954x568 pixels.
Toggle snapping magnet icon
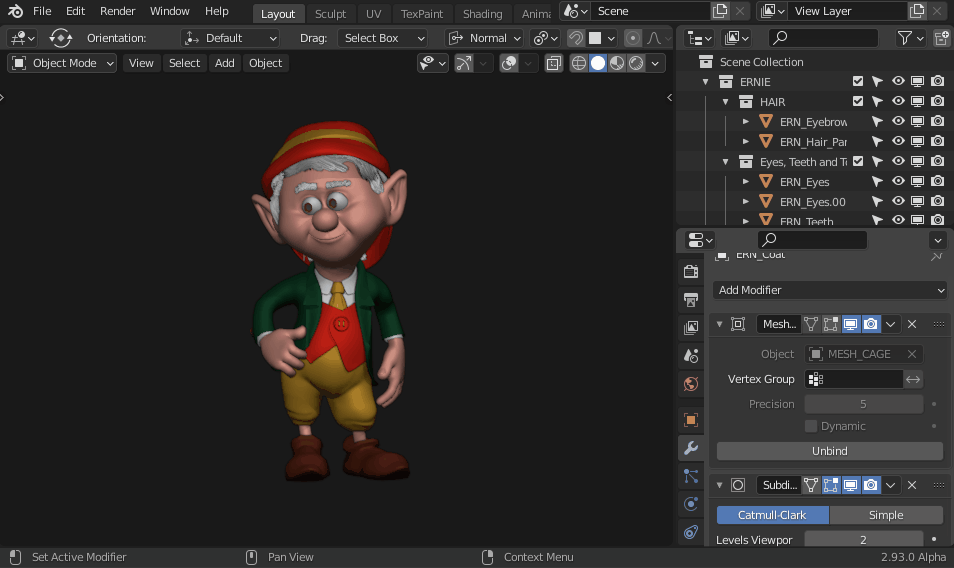575,38
